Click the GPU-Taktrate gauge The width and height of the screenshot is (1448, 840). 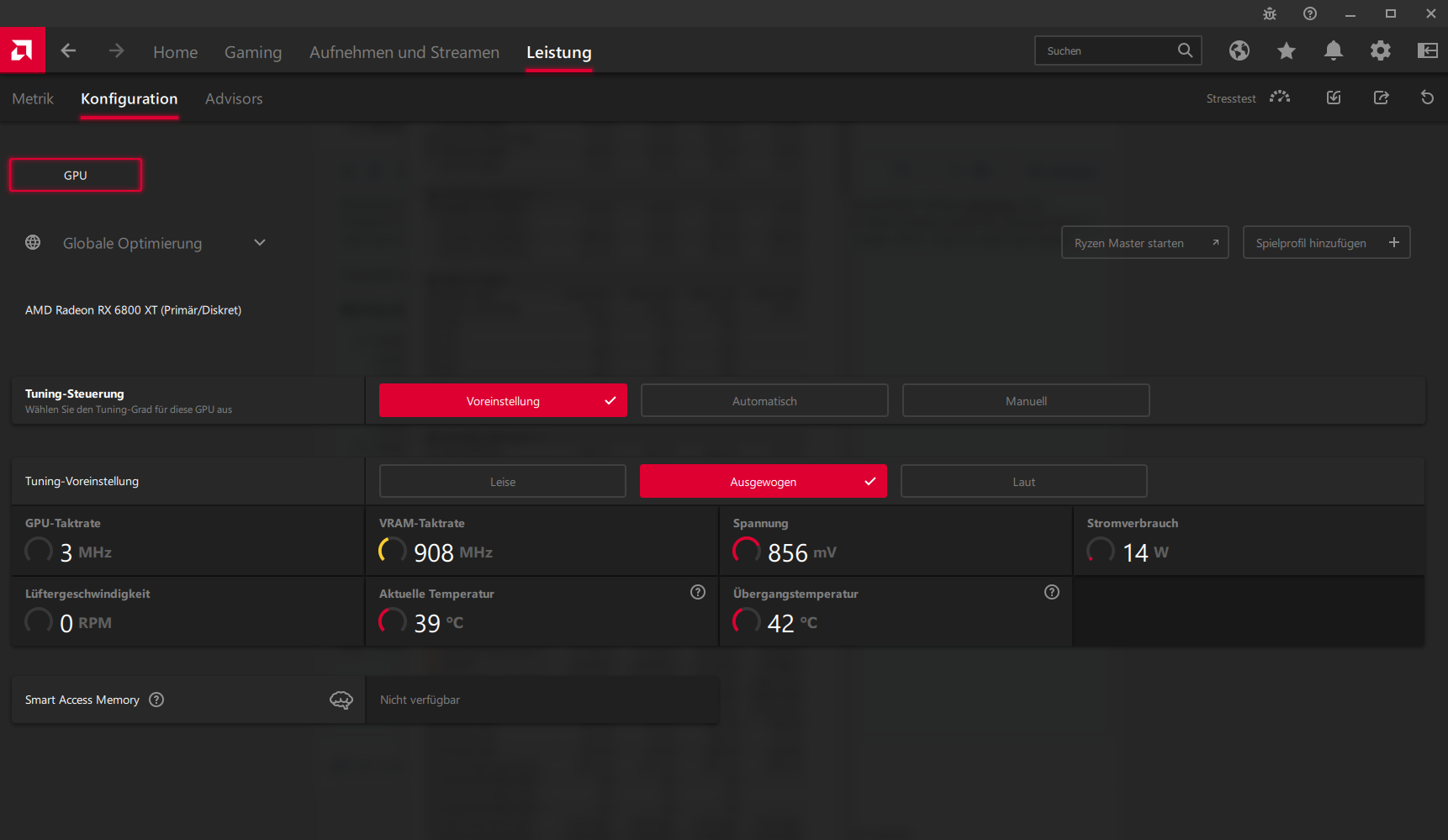click(39, 551)
